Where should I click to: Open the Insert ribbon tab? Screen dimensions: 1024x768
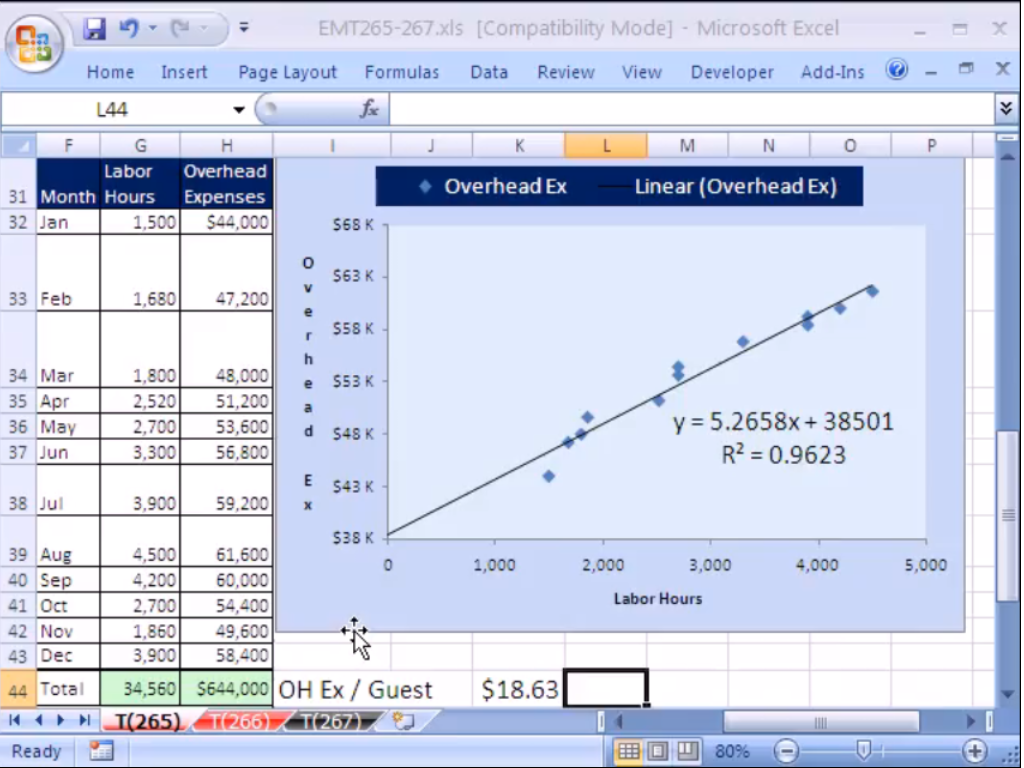point(184,72)
